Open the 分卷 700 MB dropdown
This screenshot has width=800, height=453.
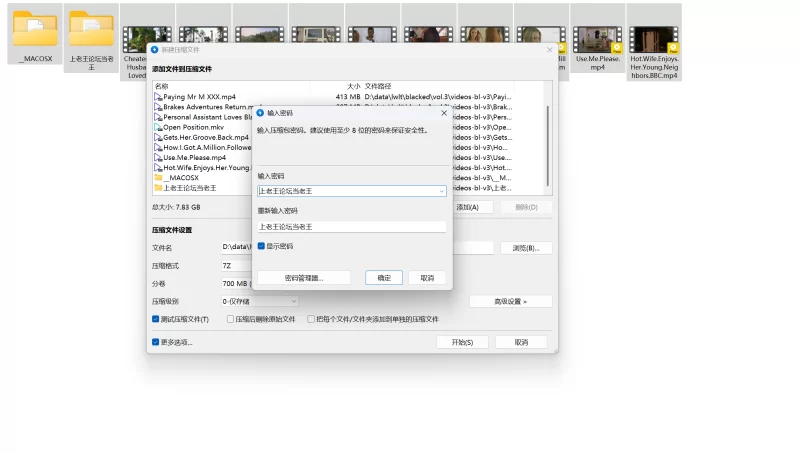point(237,284)
